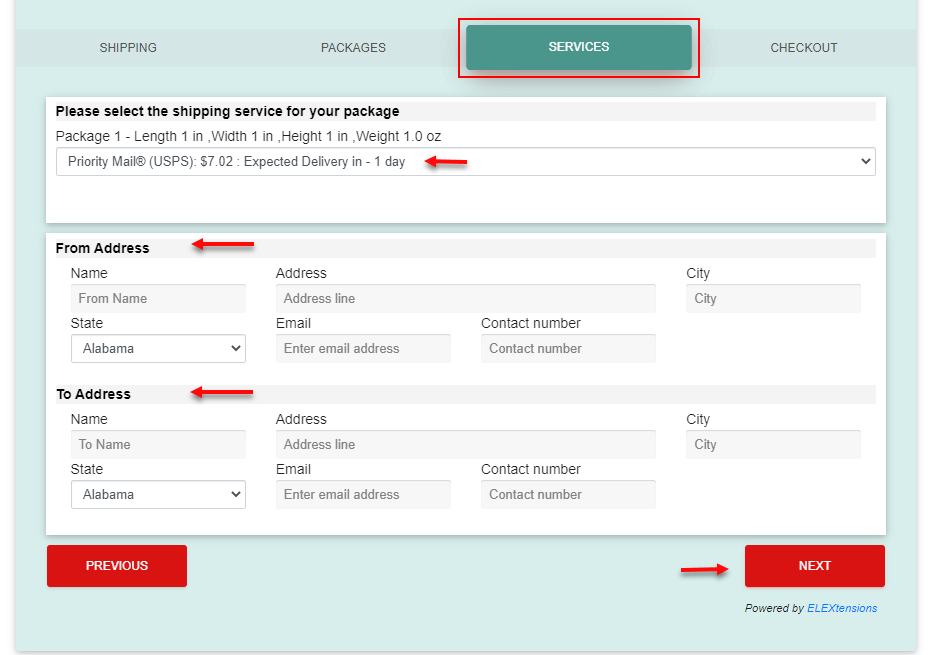928x655 pixels.
Task: Click the From Address email field
Action: tap(363, 349)
